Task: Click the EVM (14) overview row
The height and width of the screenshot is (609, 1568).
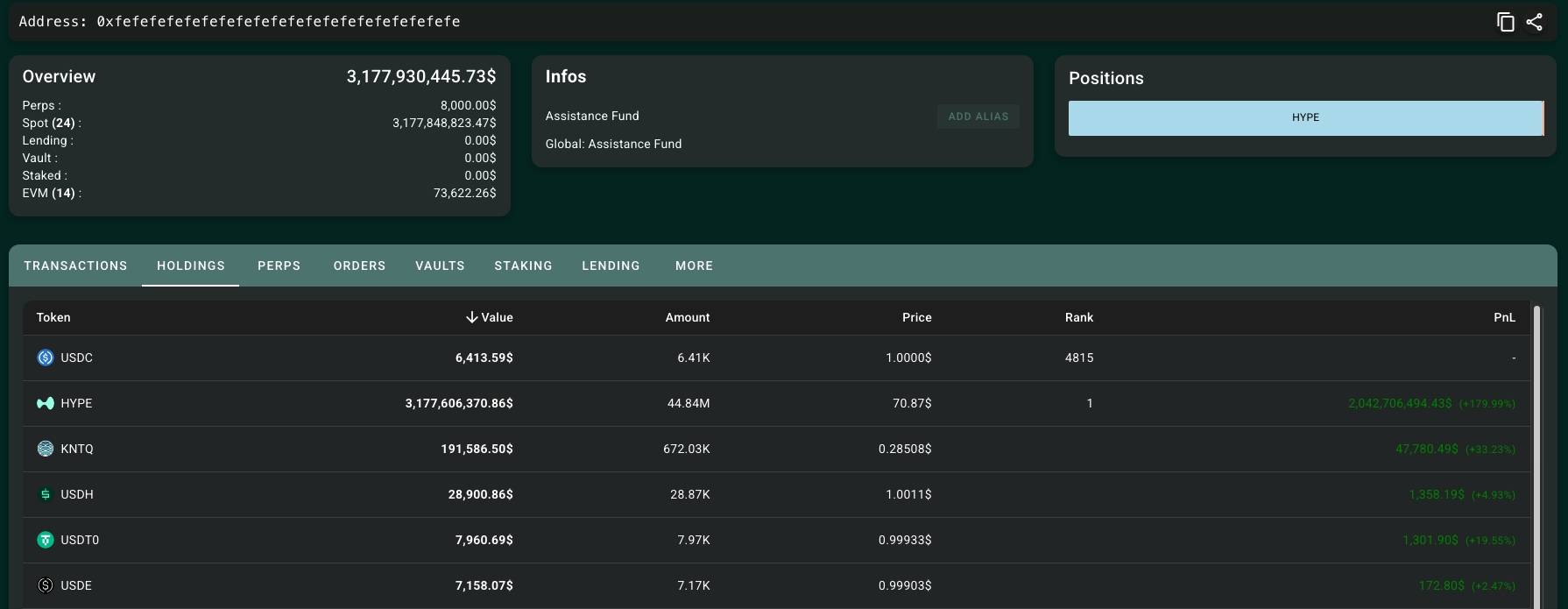Action: click(259, 193)
